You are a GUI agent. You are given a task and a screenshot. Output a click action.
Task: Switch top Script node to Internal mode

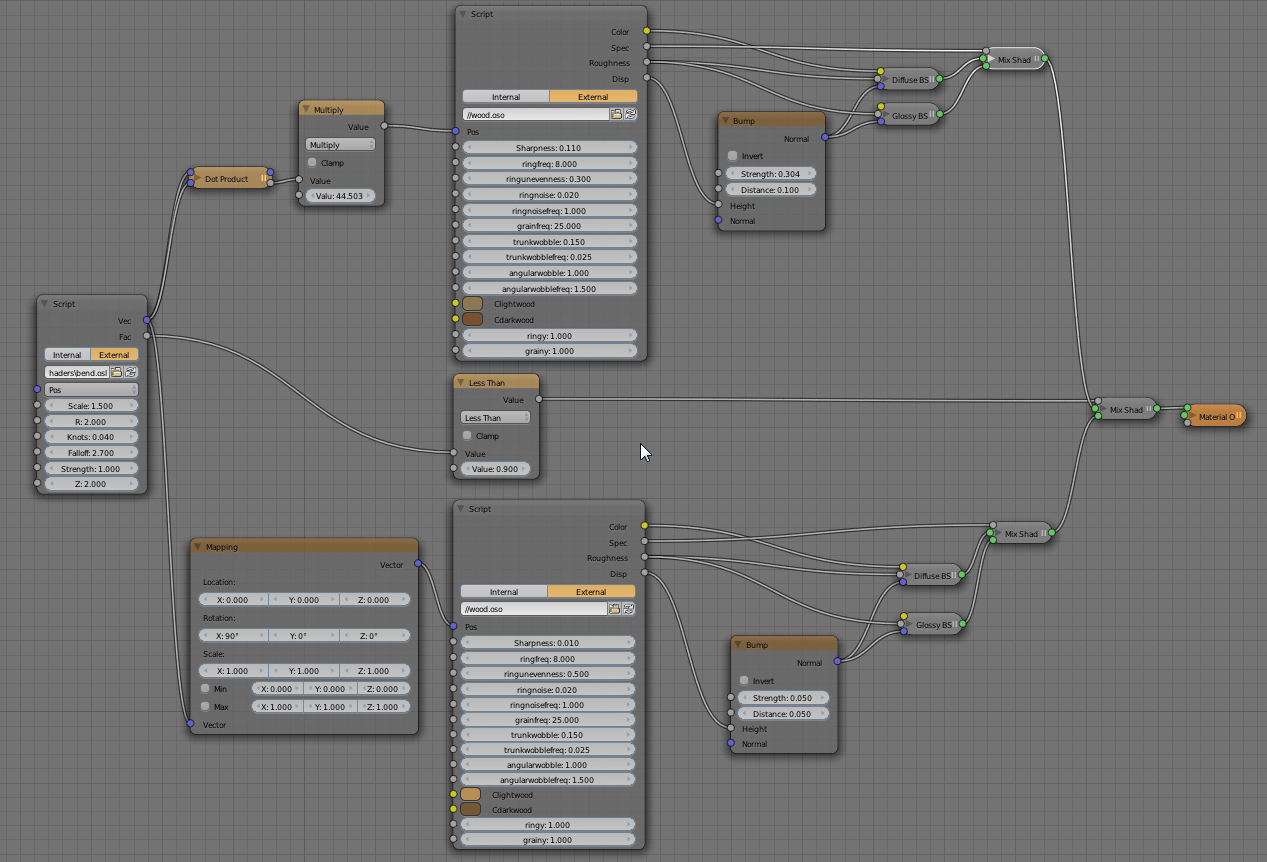(x=505, y=96)
